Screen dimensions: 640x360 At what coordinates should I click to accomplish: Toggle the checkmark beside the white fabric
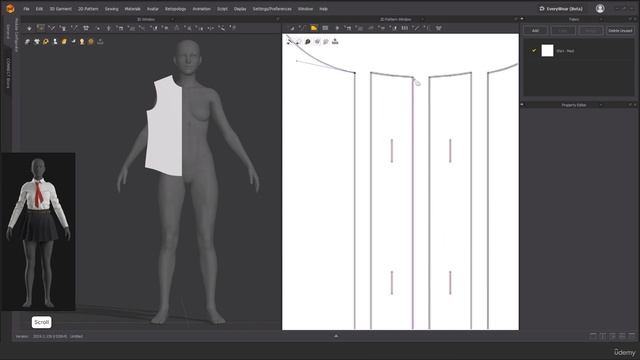tap(533, 51)
